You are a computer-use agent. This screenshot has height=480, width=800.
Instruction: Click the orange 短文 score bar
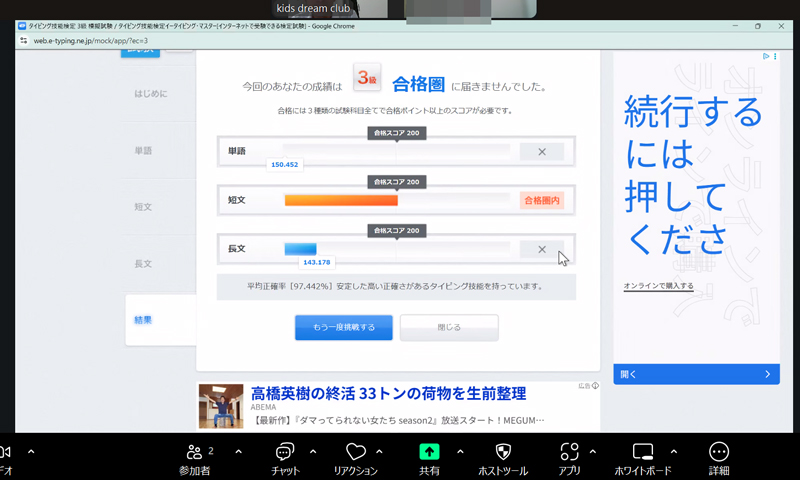point(340,201)
